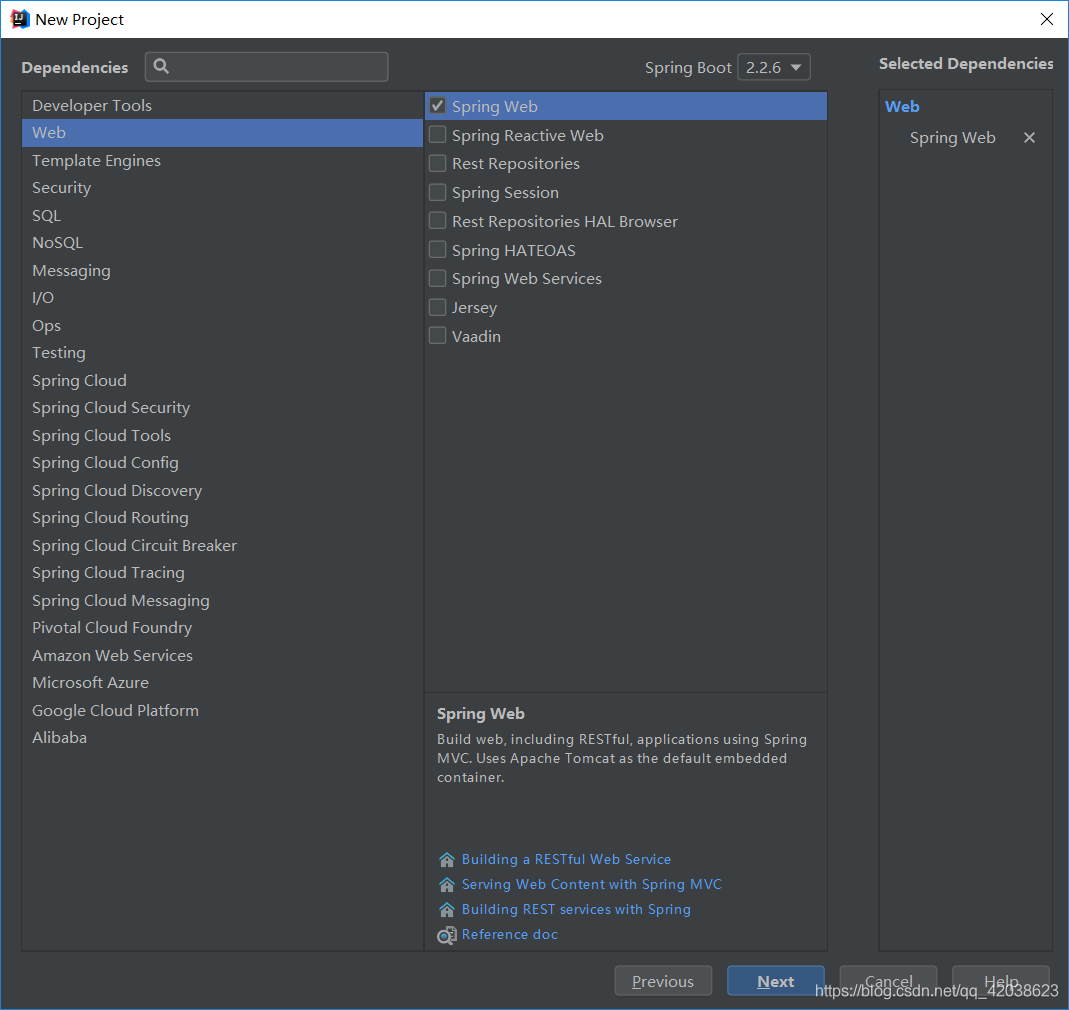Open the Ops category
Screen dimensions: 1069x1010
pyautogui.click(x=222, y=325)
